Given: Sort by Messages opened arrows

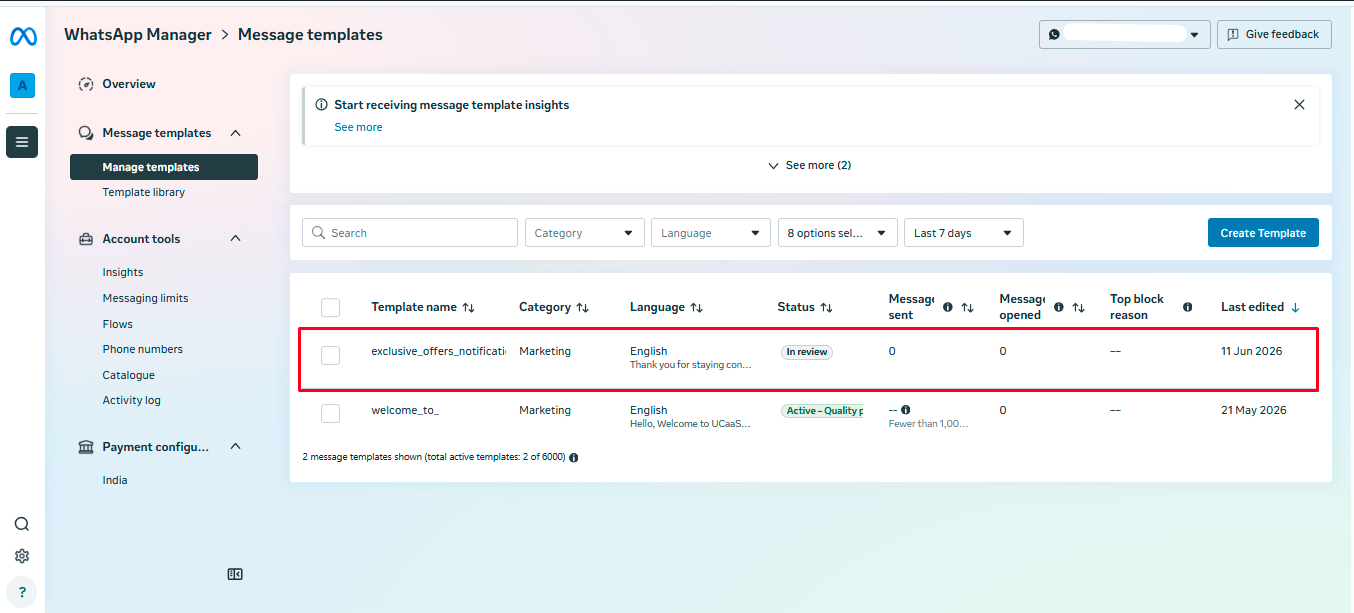Looking at the screenshot, I should [x=1078, y=308].
